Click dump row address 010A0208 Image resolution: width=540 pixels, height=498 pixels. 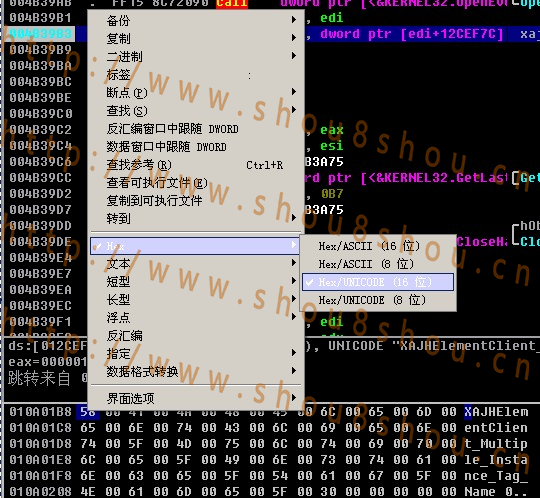click(x=40, y=491)
